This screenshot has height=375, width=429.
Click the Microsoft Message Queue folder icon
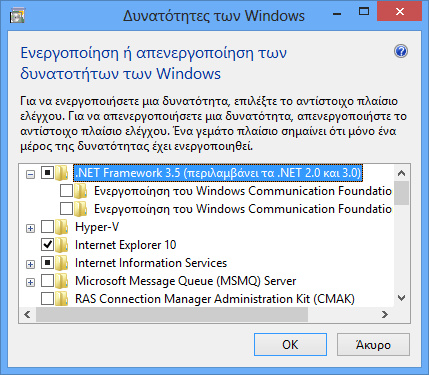pyautogui.click(x=62, y=281)
